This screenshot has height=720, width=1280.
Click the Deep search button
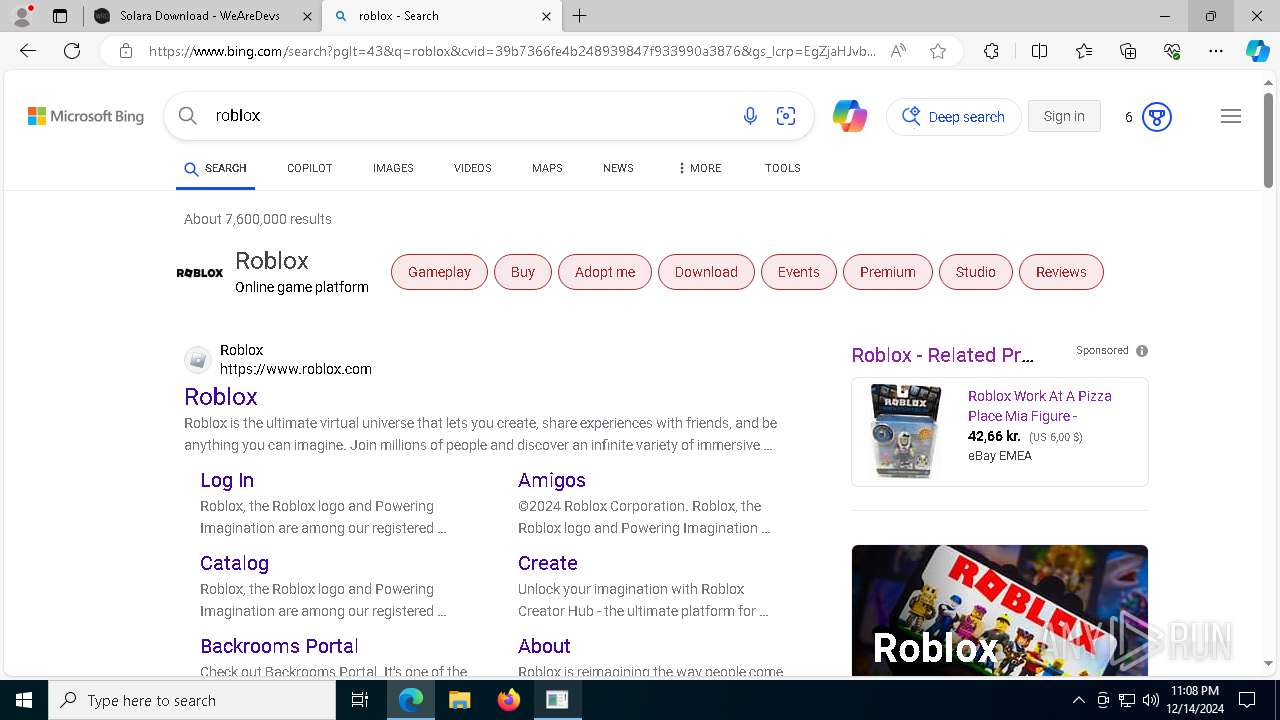pyautogui.click(x=954, y=117)
